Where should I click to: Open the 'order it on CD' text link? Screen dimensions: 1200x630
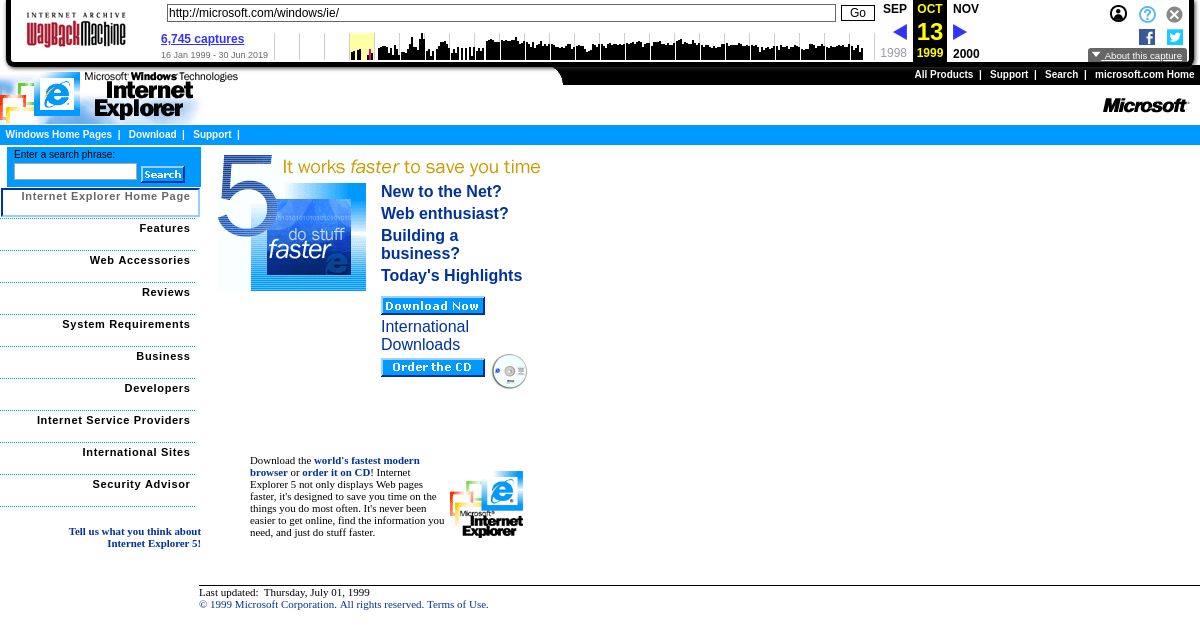(336, 472)
